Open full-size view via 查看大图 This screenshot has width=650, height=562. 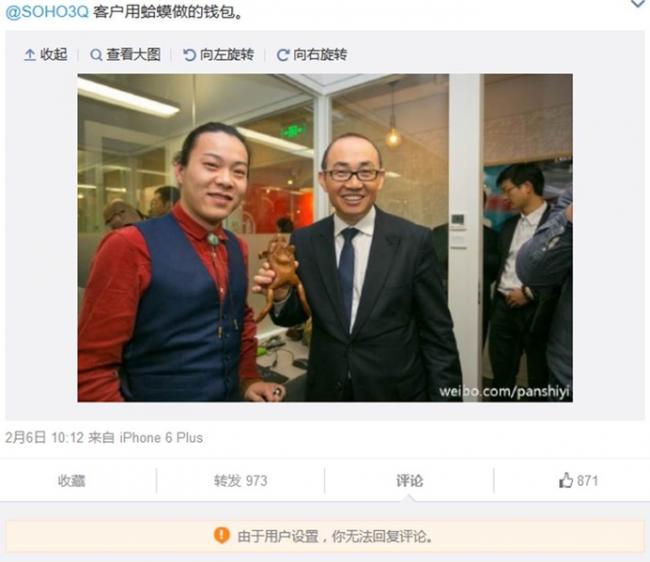133,55
